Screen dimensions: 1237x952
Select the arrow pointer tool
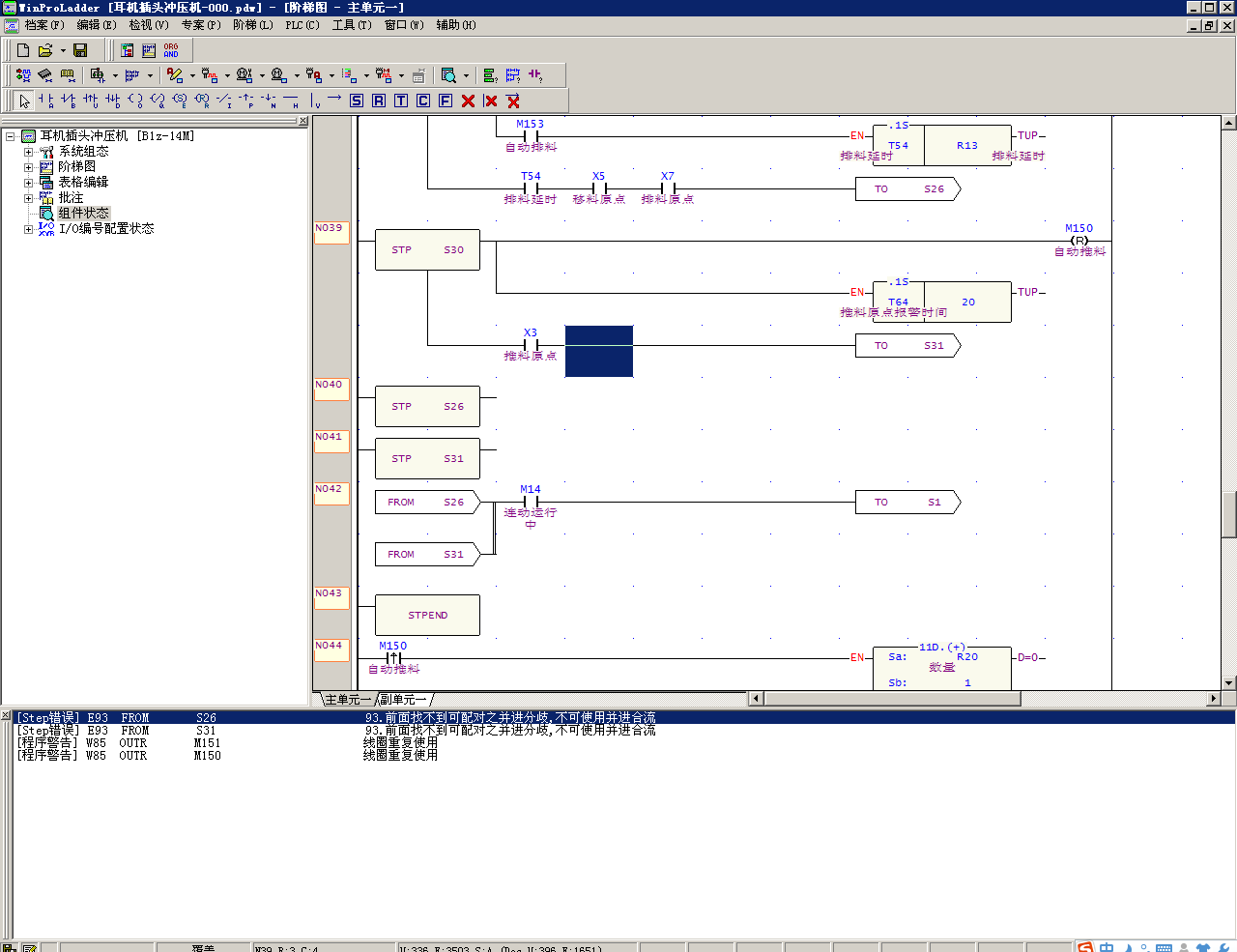click(x=24, y=101)
